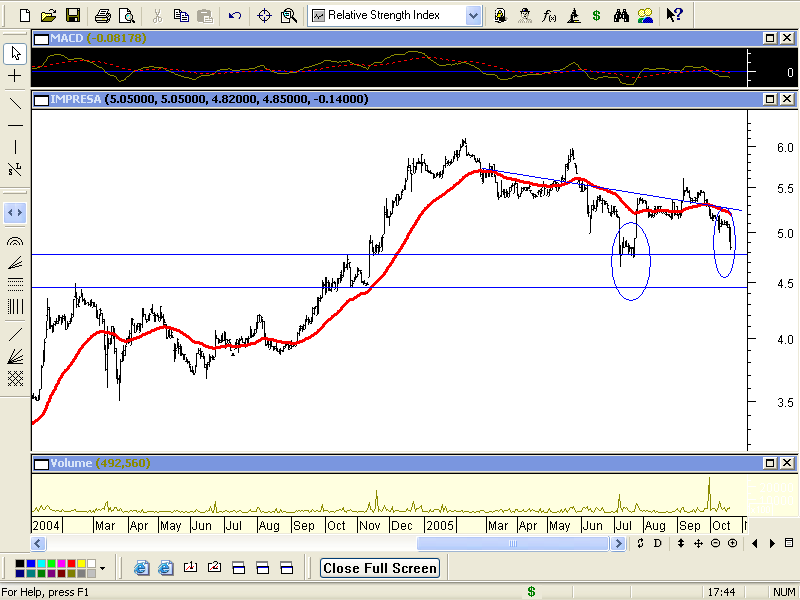This screenshot has width=800, height=600.
Task: Click the horizontal scrollbar thumb
Action: (513, 543)
